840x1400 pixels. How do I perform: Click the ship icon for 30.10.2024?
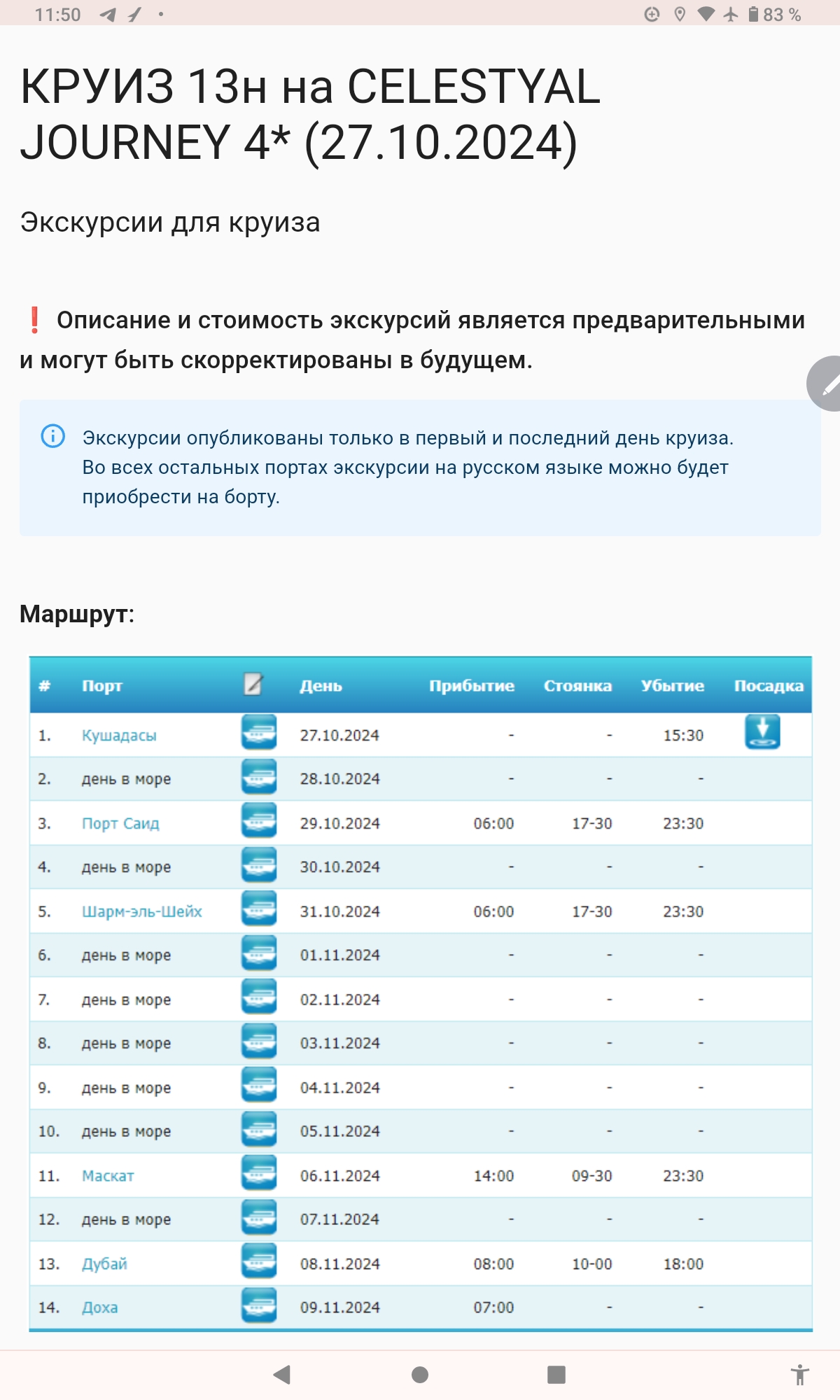(259, 865)
